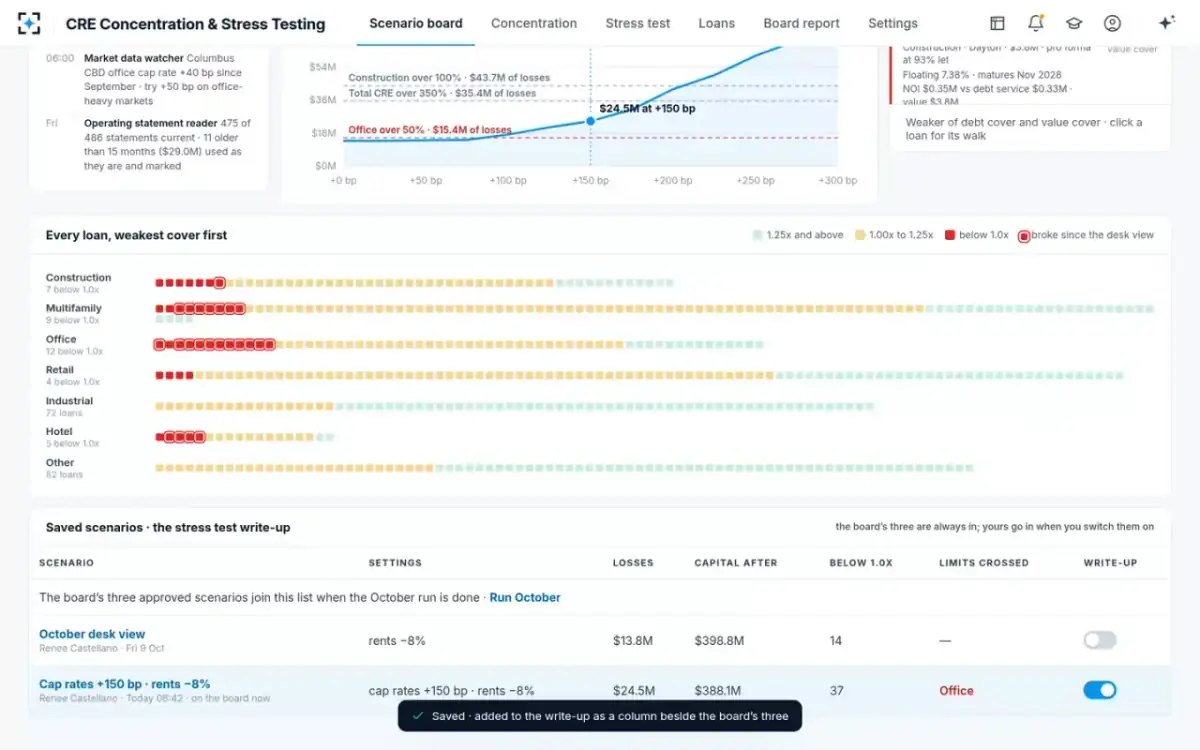Click the 1.25x and above legend swatch

tap(757, 235)
